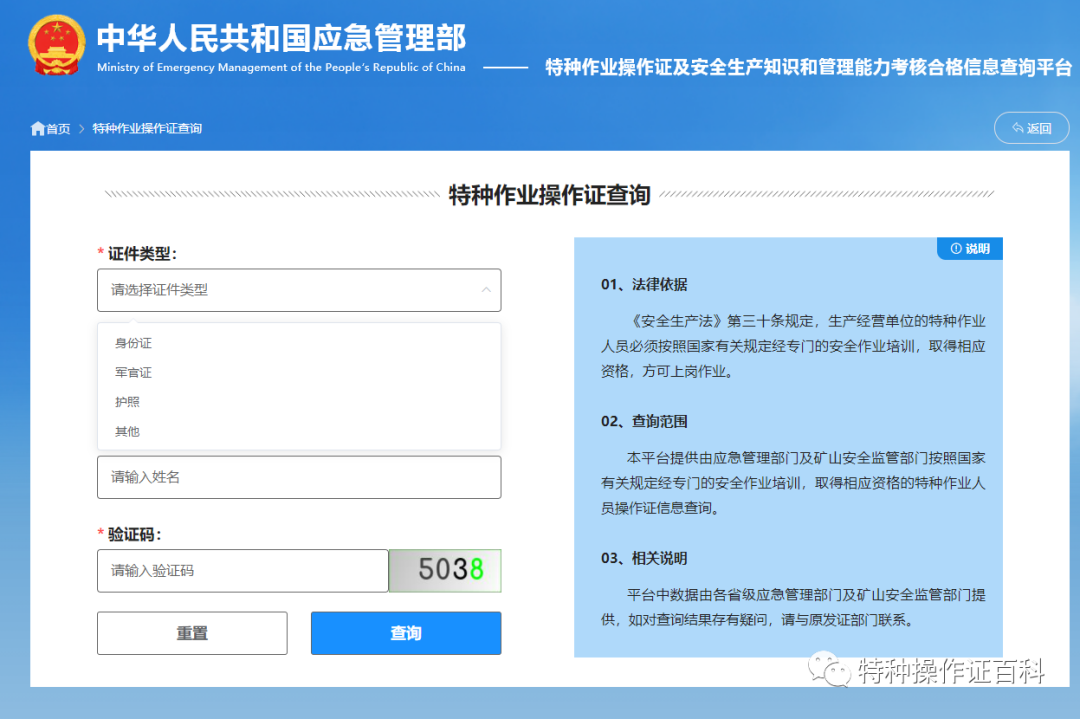Viewport: 1080px width, 719px height.
Task: Click the 证件类型 label
Action: (142, 254)
